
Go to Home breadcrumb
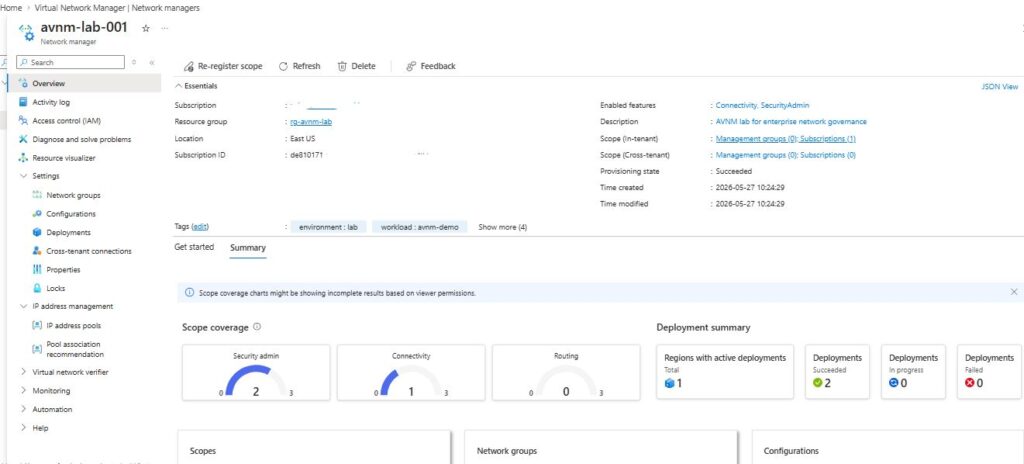coord(10,8)
